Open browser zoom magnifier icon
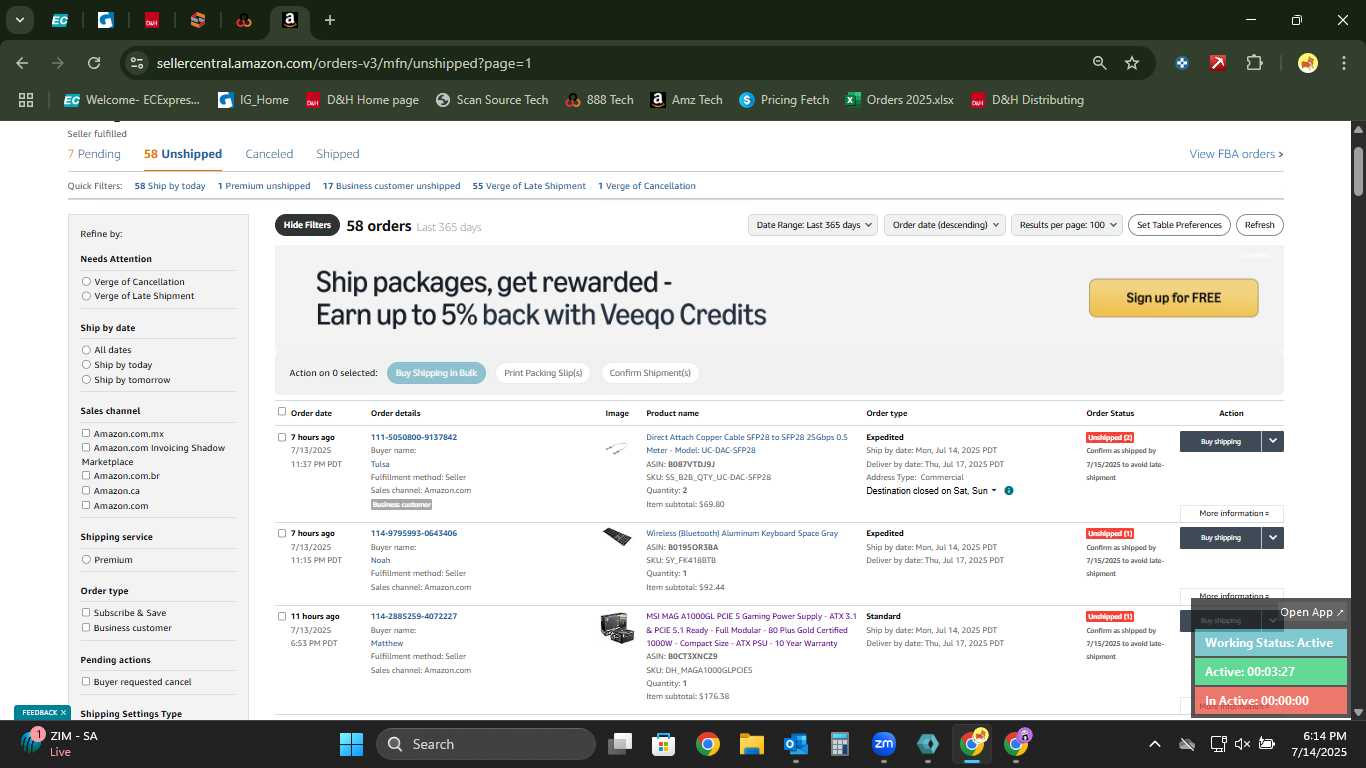Viewport: 1366px width, 768px height. tap(1099, 63)
